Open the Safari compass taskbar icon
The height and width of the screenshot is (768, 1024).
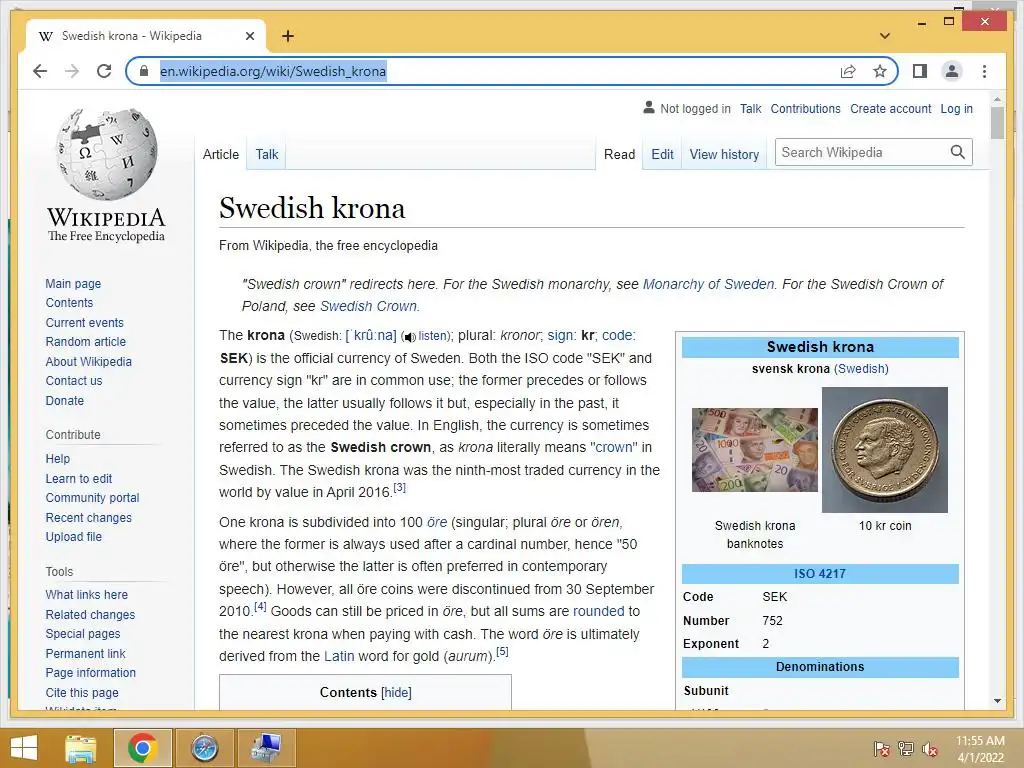(x=204, y=748)
